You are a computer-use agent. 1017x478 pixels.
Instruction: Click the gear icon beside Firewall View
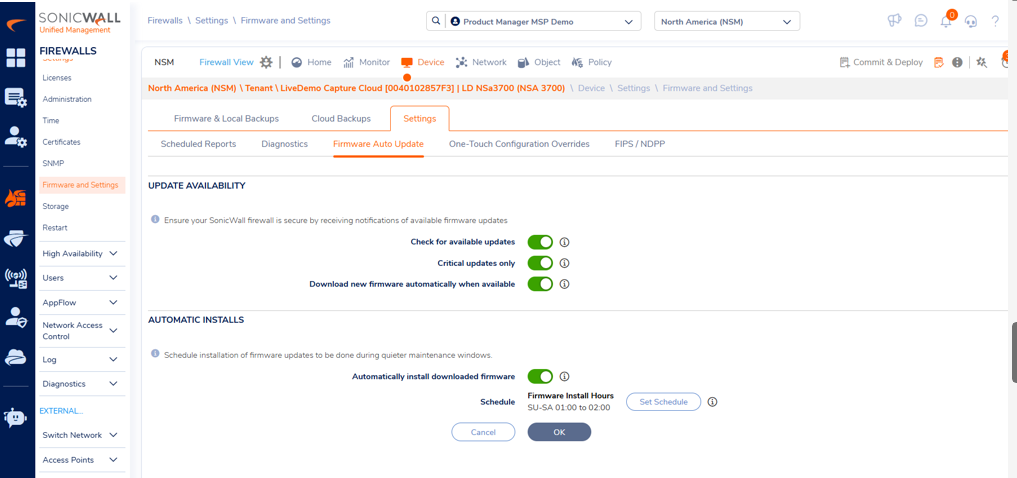266,62
